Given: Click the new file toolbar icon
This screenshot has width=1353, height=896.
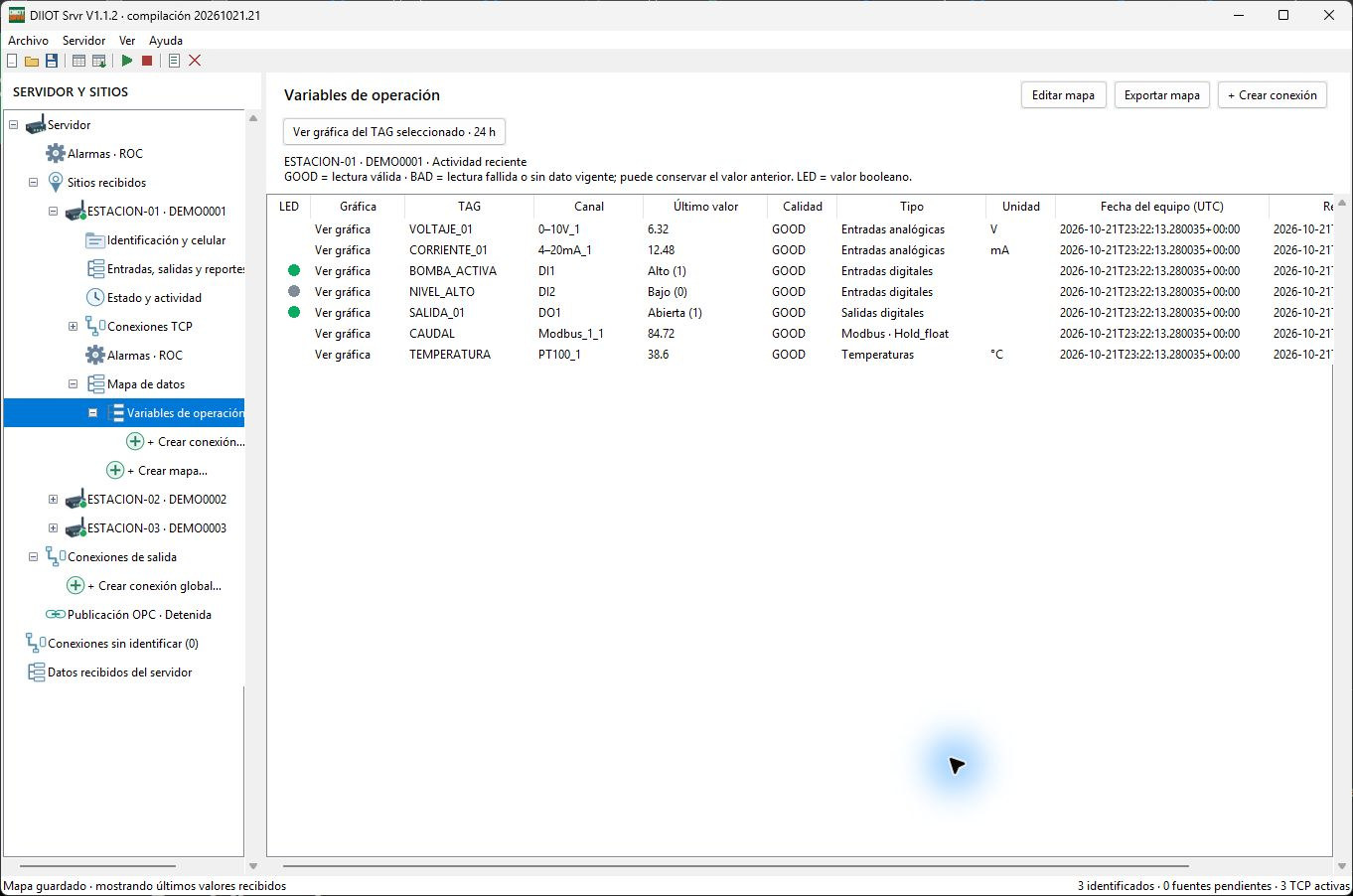Looking at the screenshot, I should (12, 61).
